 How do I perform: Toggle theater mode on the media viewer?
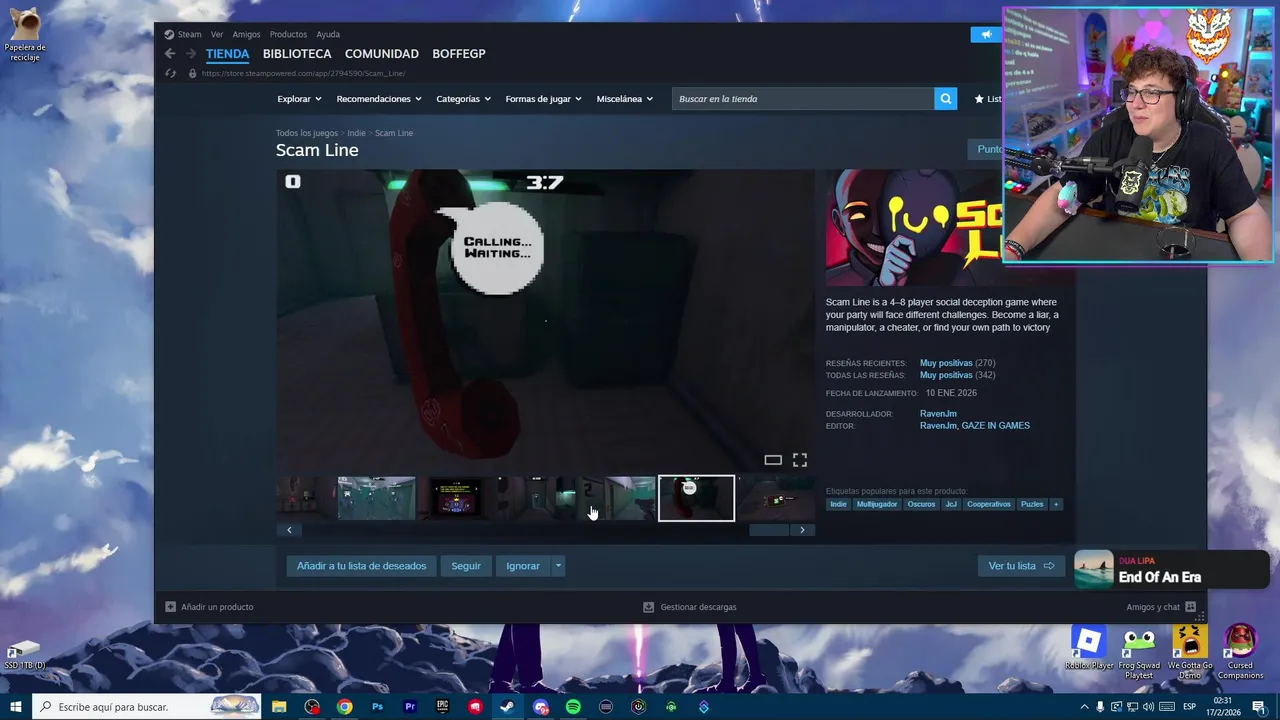coord(773,460)
